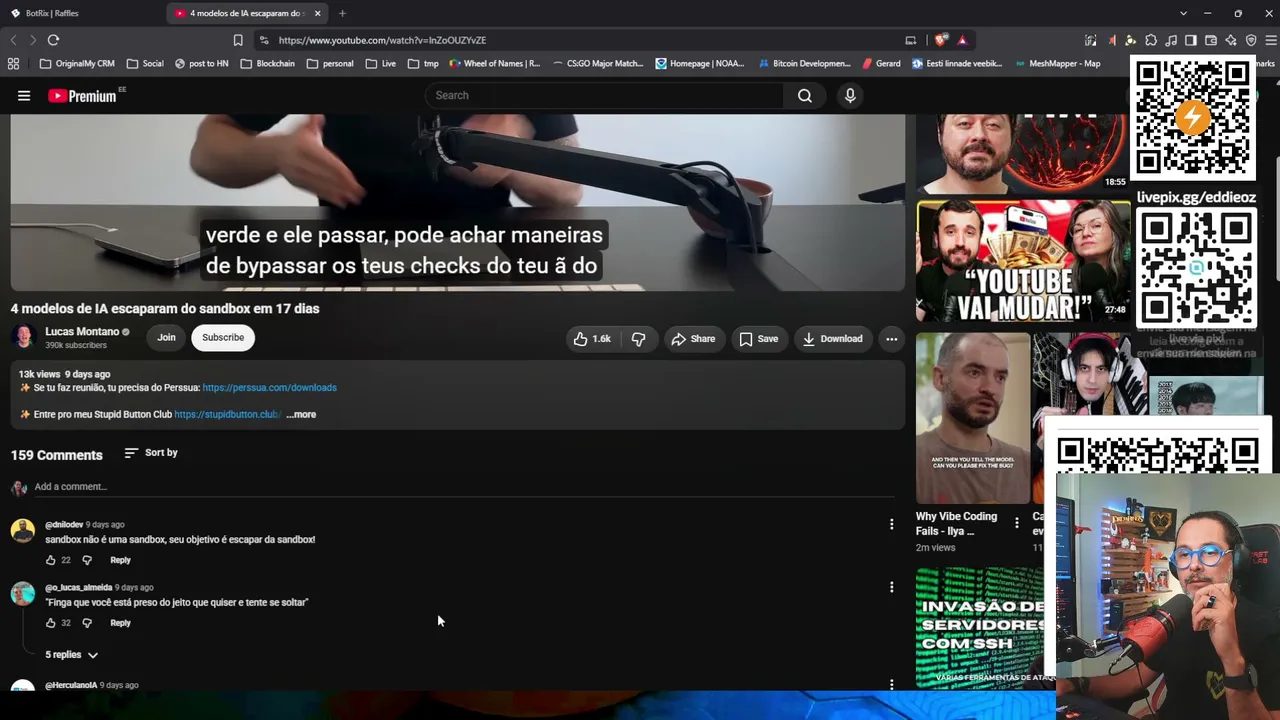
Task: Open perssua.com/downloads link
Action: tap(270, 388)
